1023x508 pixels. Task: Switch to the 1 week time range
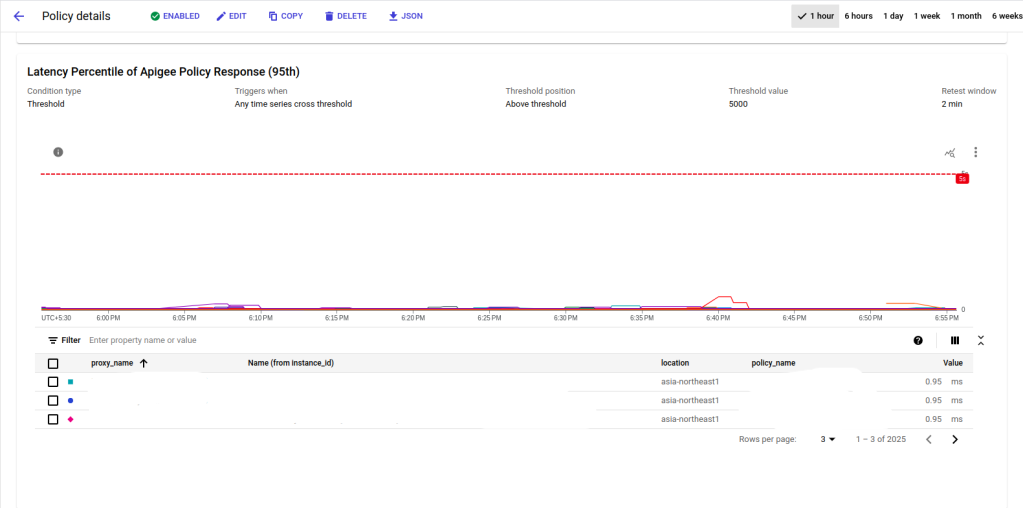(x=926, y=16)
